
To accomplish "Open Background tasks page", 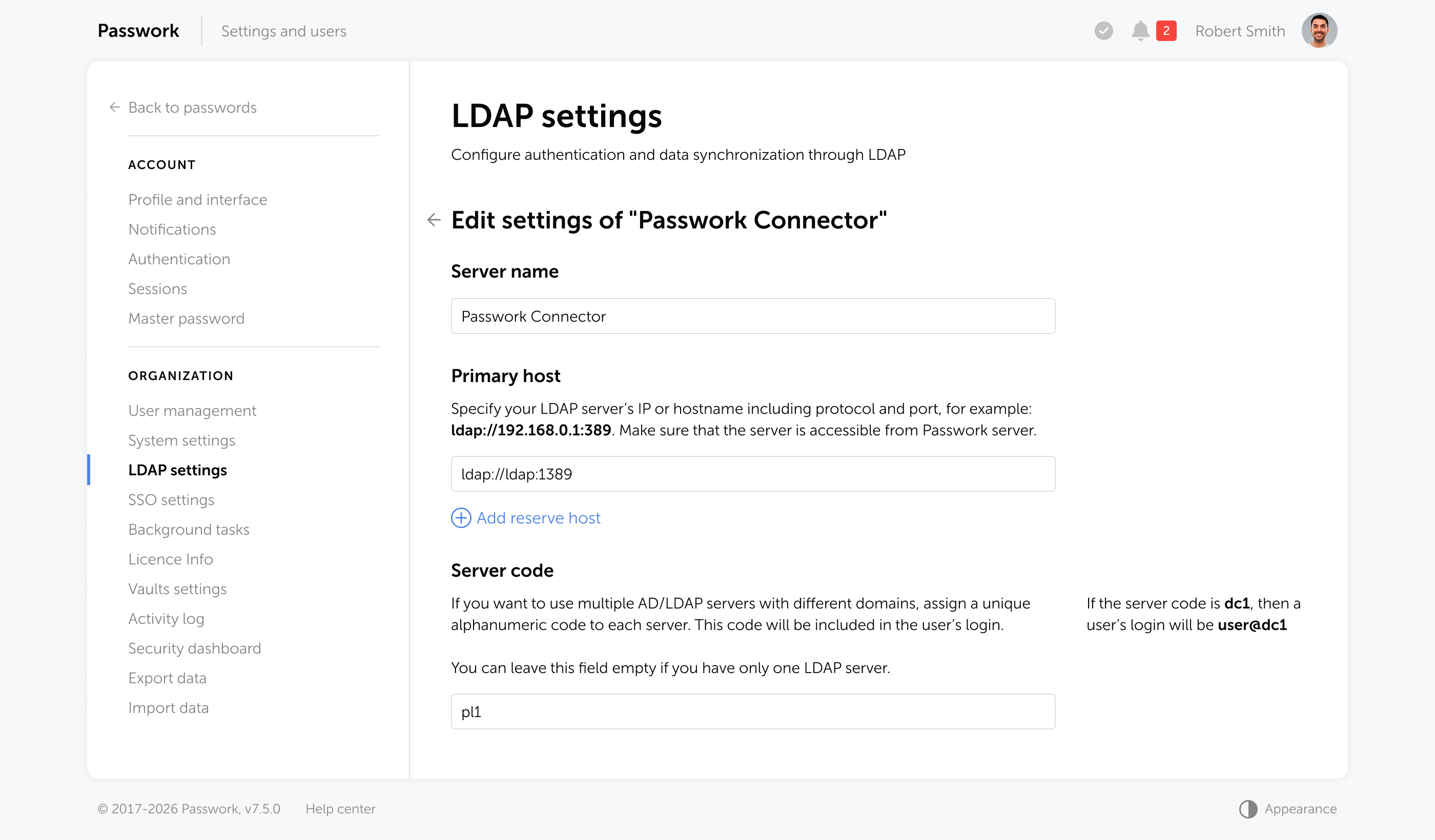I will click(189, 530).
